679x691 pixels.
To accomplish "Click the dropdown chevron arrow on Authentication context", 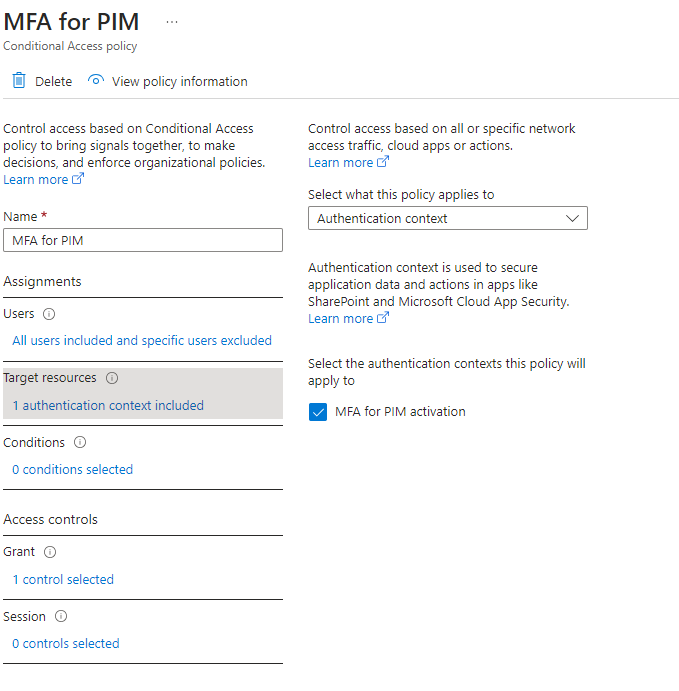I will [572, 218].
